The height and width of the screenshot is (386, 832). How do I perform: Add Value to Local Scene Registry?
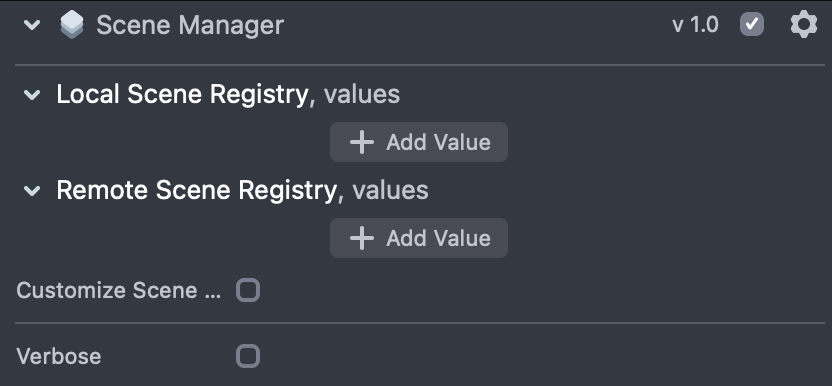tap(419, 142)
